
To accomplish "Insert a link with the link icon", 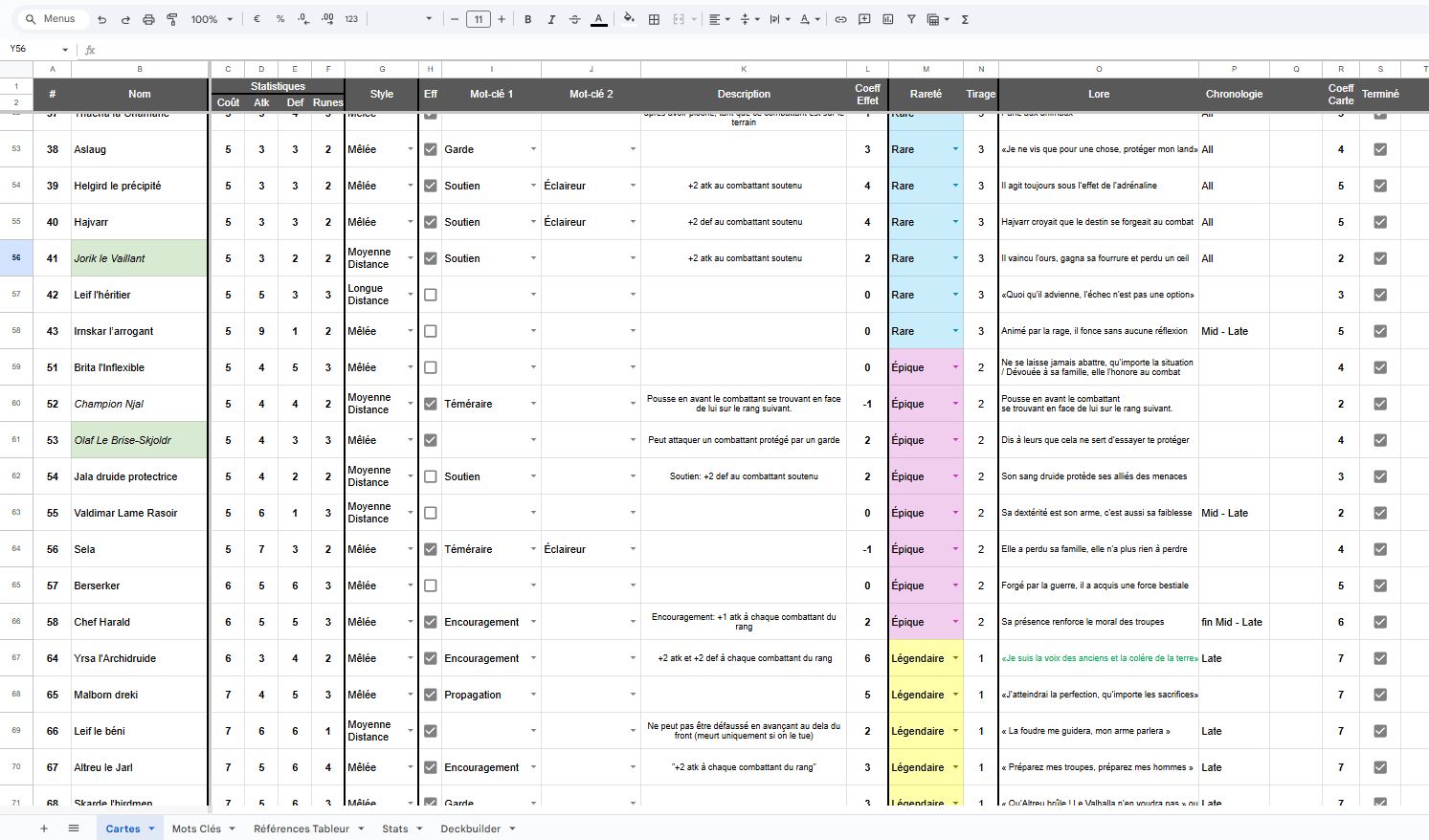I will pyautogui.click(x=840, y=19).
